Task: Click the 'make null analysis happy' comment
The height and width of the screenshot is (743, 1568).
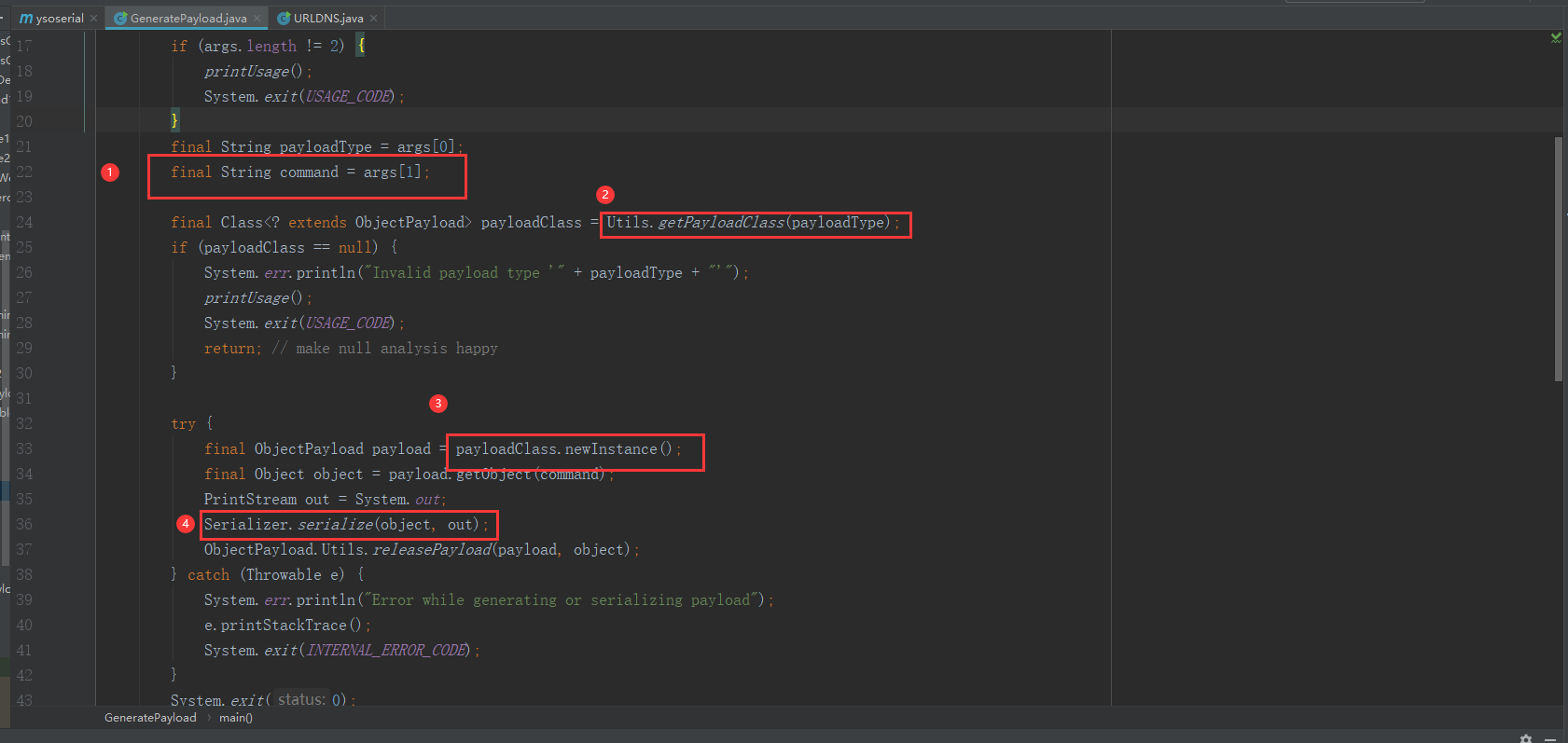Action: [x=385, y=348]
